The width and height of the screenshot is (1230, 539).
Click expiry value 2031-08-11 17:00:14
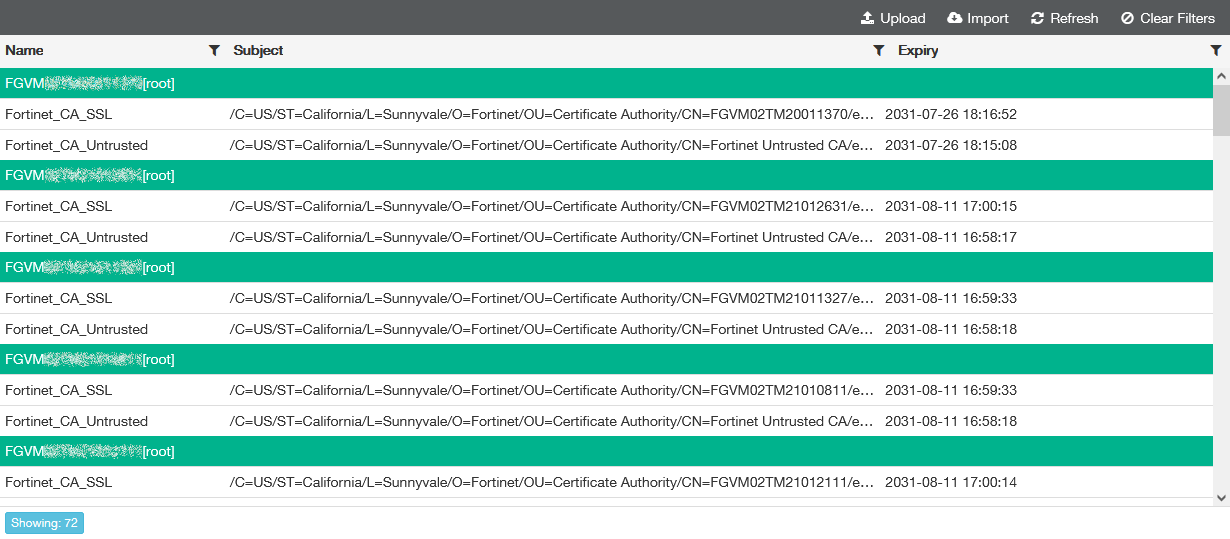tap(951, 482)
